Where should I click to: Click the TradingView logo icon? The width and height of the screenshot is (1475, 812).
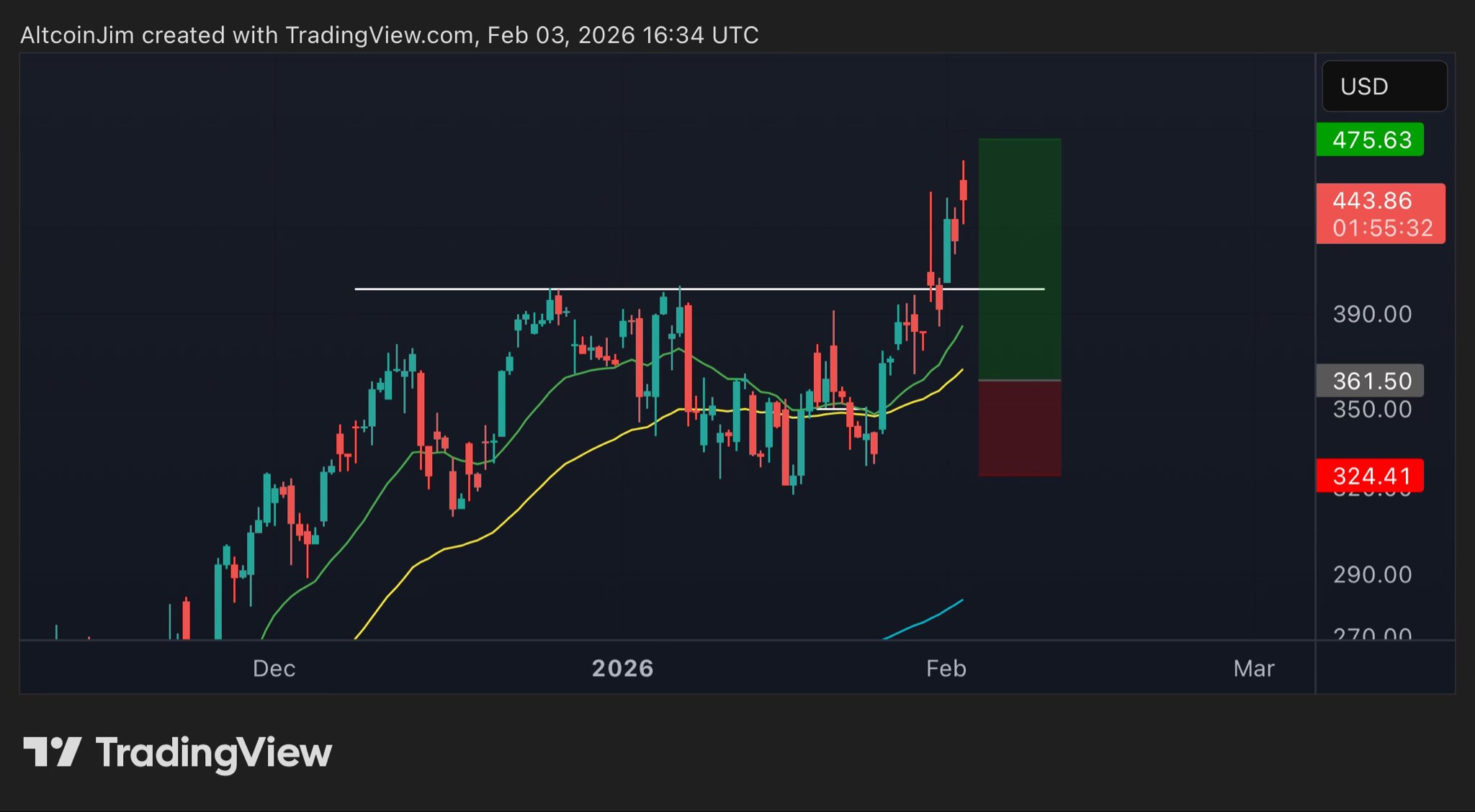tap(52, 752)
